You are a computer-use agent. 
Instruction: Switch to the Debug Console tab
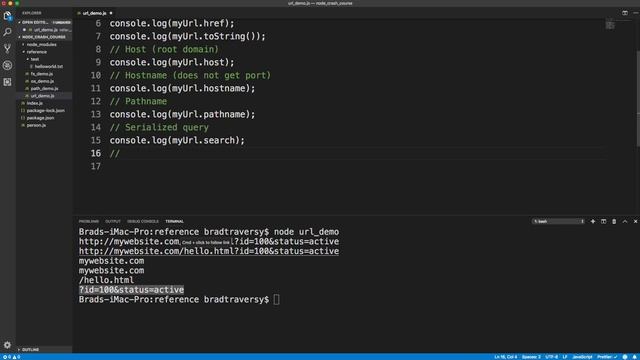[x=142, y=221]
